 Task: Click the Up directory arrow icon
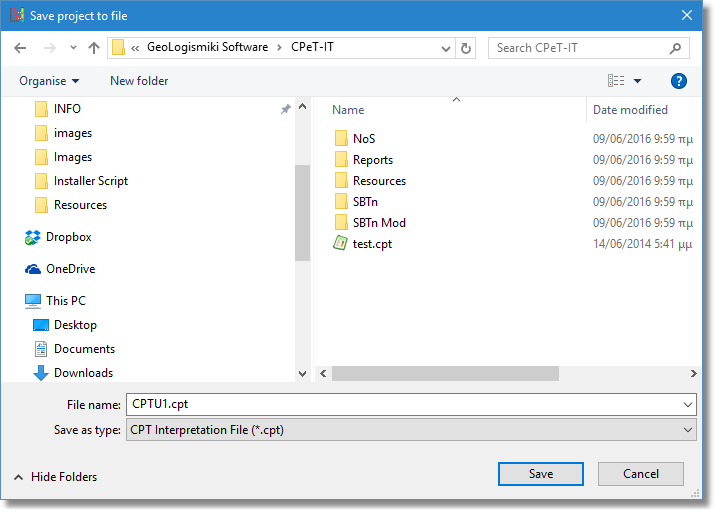point(94,48)
